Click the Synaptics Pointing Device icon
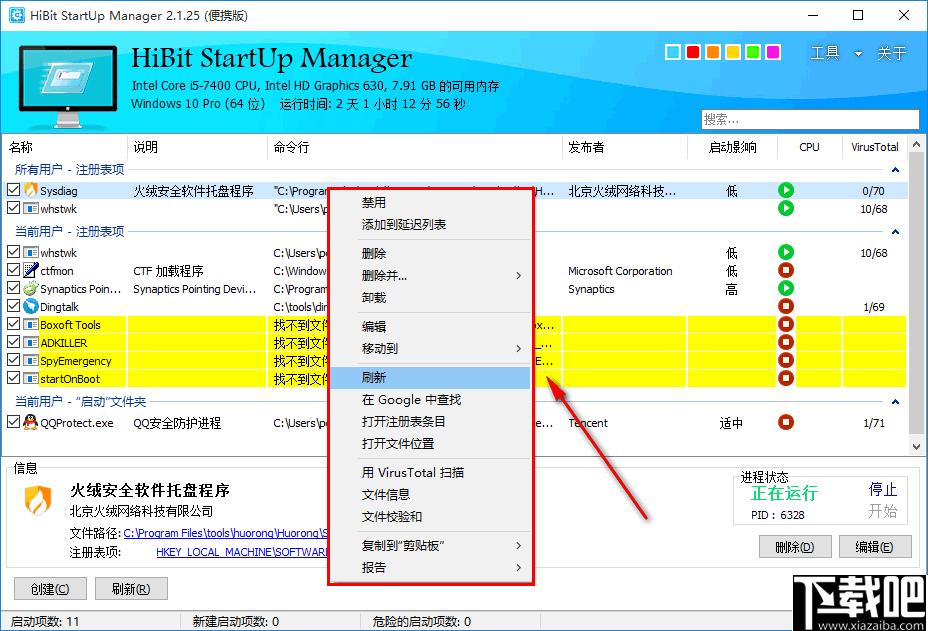Screen dimensions: 928x631 tap(31, 289)
